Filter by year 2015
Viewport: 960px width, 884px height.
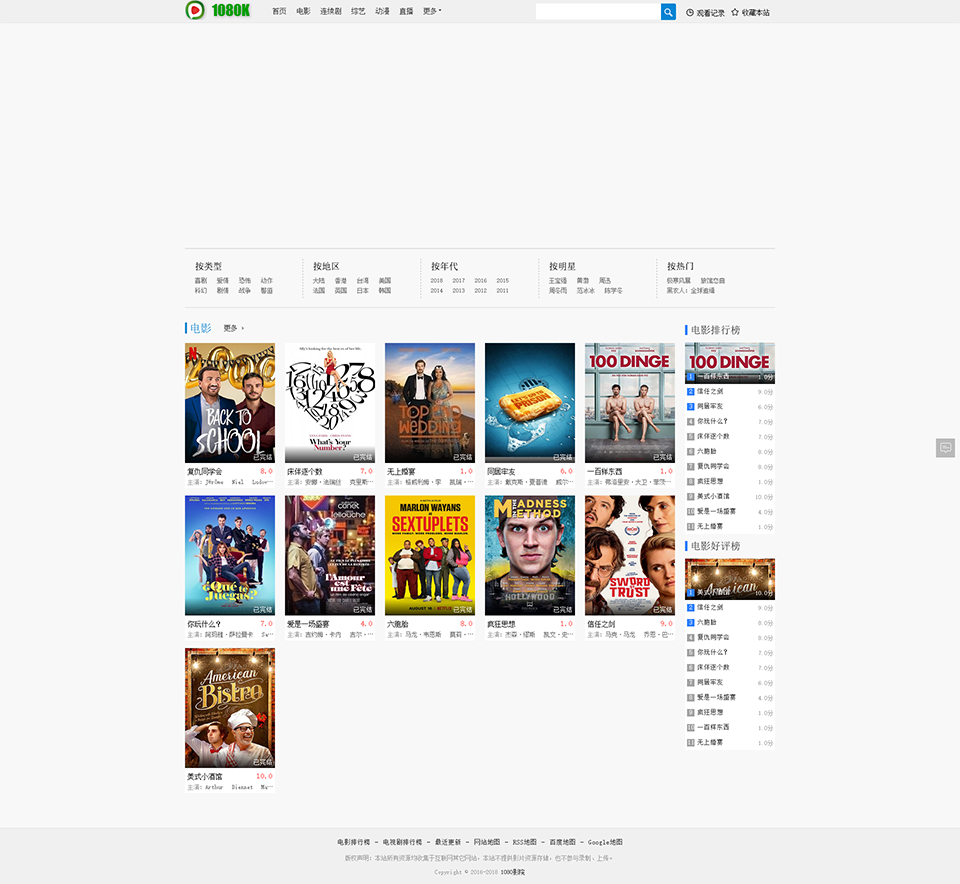tap(503, 280)
